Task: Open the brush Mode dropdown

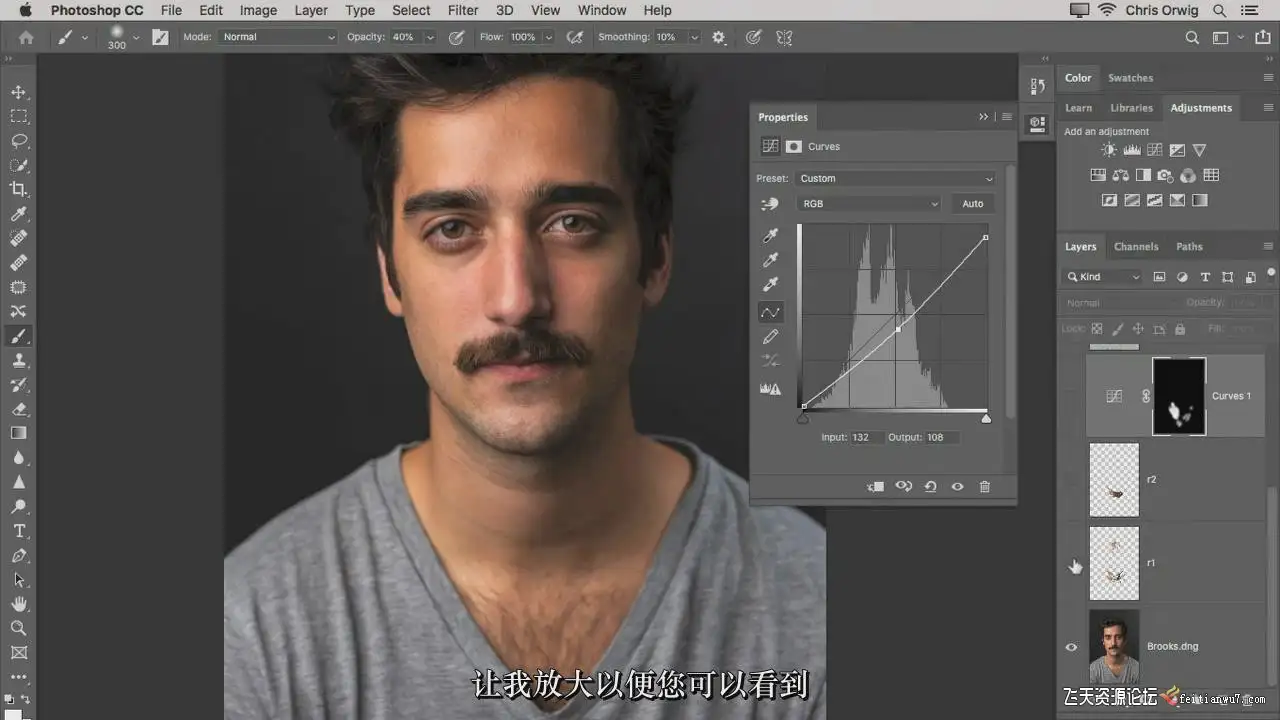Action: point(279,37)
